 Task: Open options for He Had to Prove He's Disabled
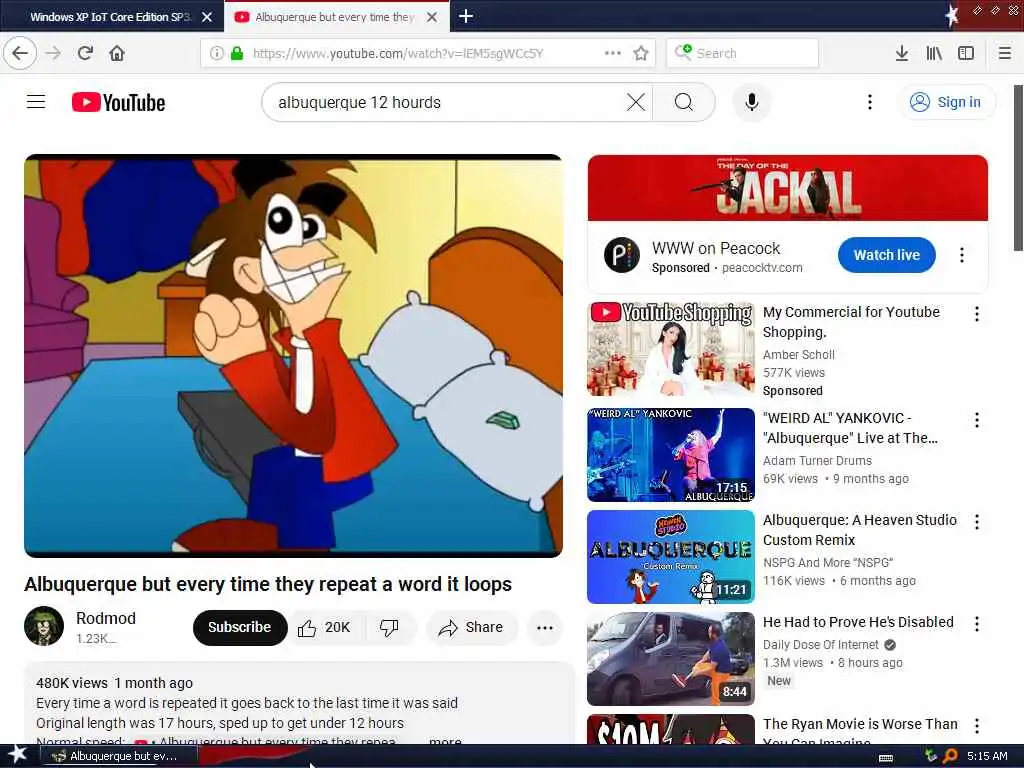click(x=976, y=624)
